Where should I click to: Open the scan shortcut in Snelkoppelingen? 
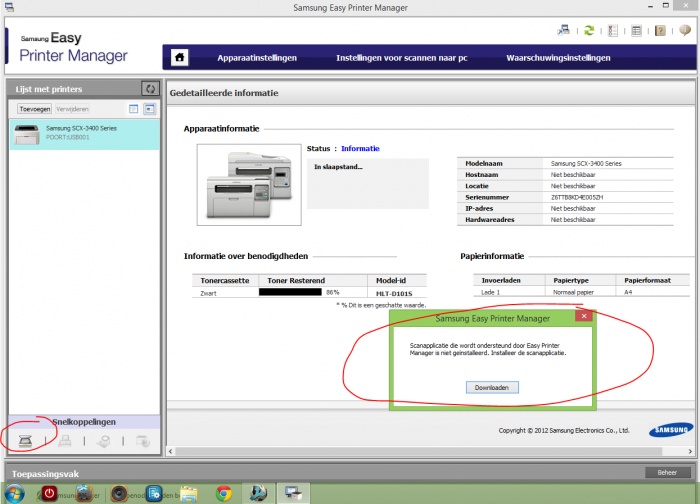[25, 441]
